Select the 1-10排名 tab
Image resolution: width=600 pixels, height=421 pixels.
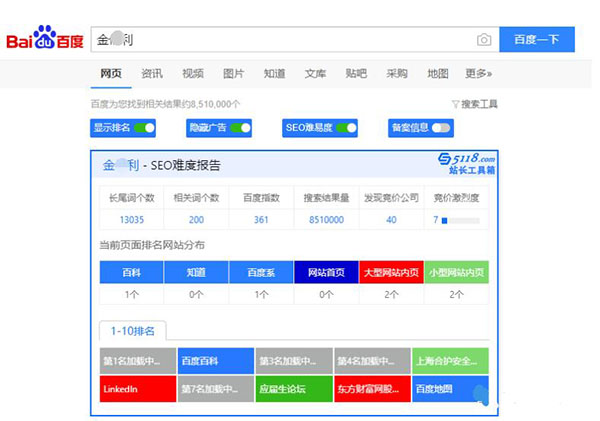pyautogui.click(x=134, y=331)
